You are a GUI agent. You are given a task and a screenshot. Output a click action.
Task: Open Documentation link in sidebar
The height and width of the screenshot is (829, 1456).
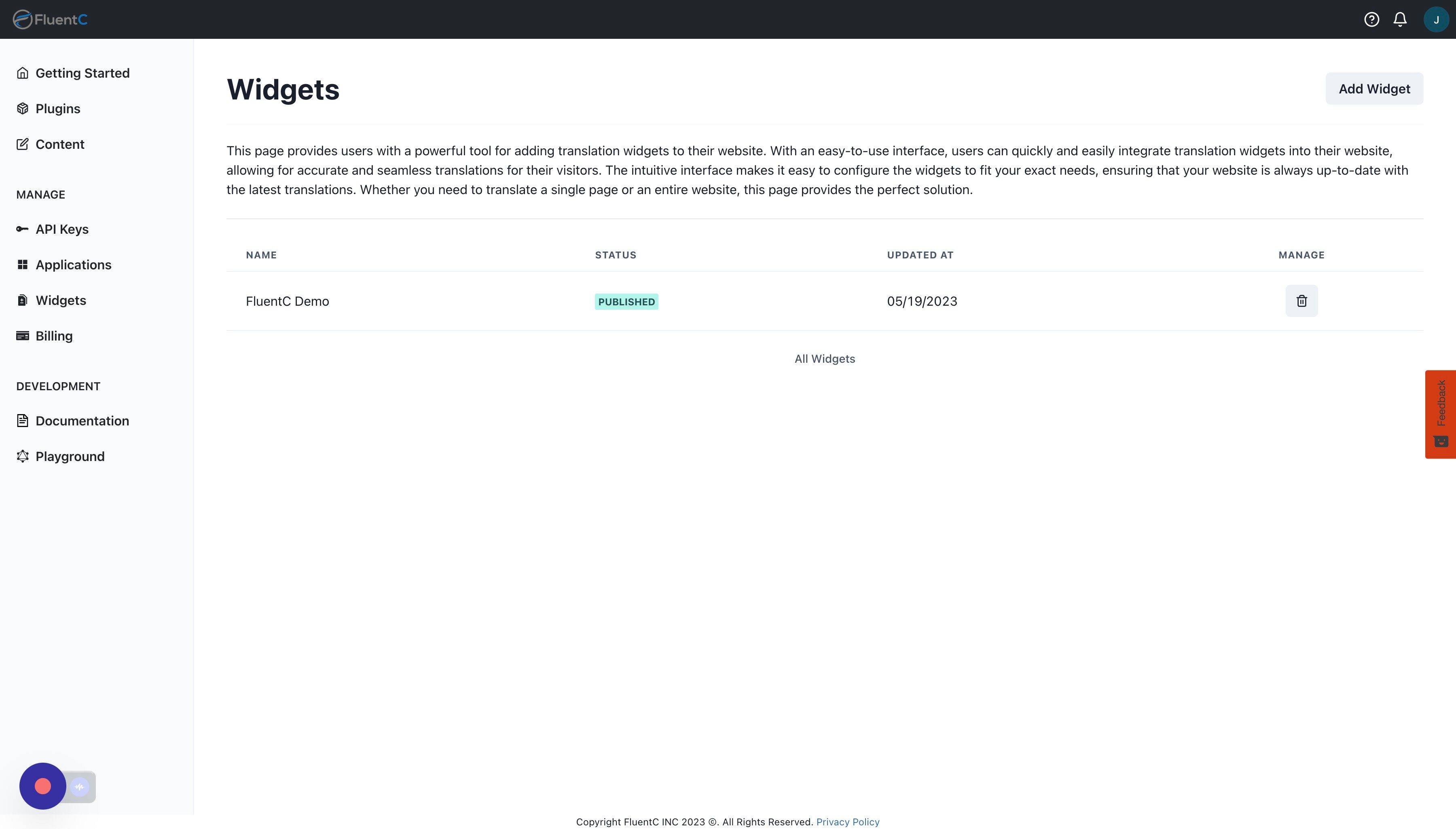coord(82,421)
